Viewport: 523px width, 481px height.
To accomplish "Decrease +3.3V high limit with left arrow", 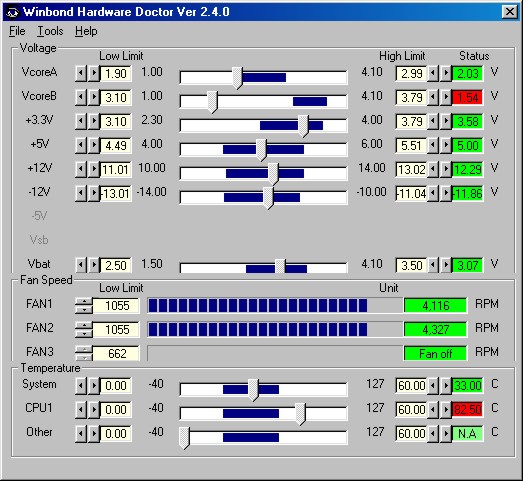I will pos(433,121).
